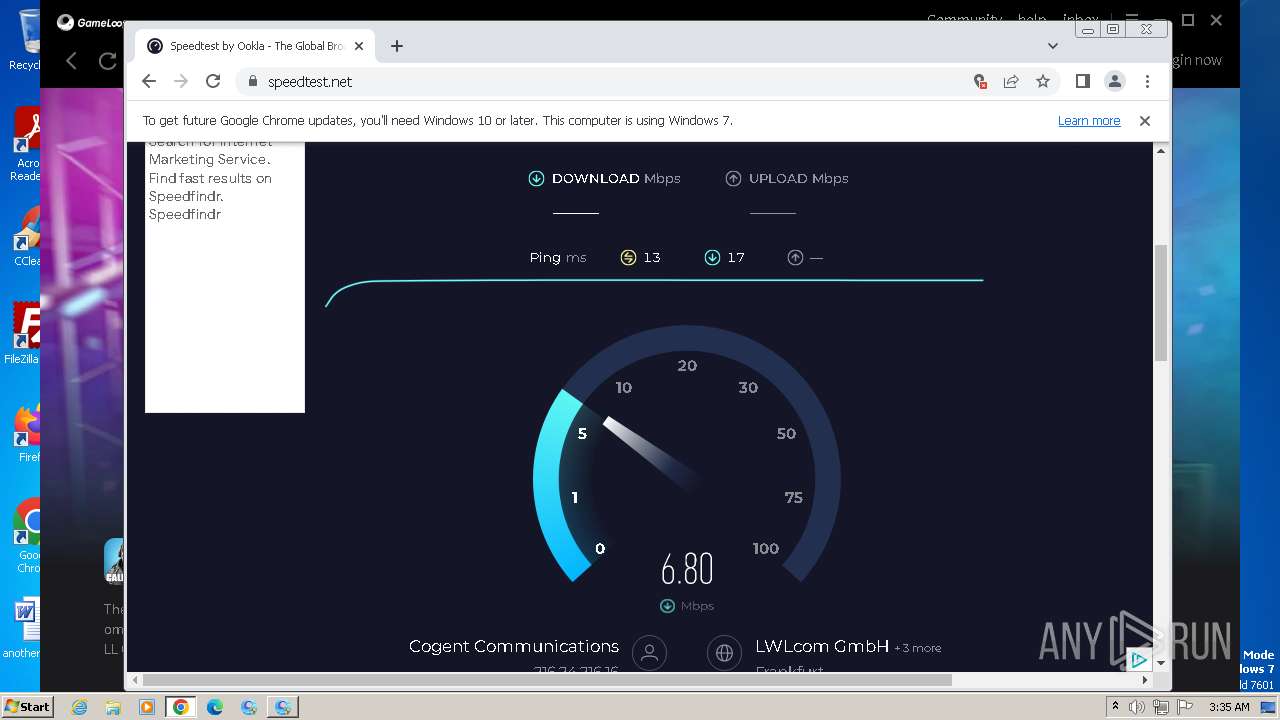
Task: Click the padlock site info icon
Action: pyautogui.click(x=252, y=82)
